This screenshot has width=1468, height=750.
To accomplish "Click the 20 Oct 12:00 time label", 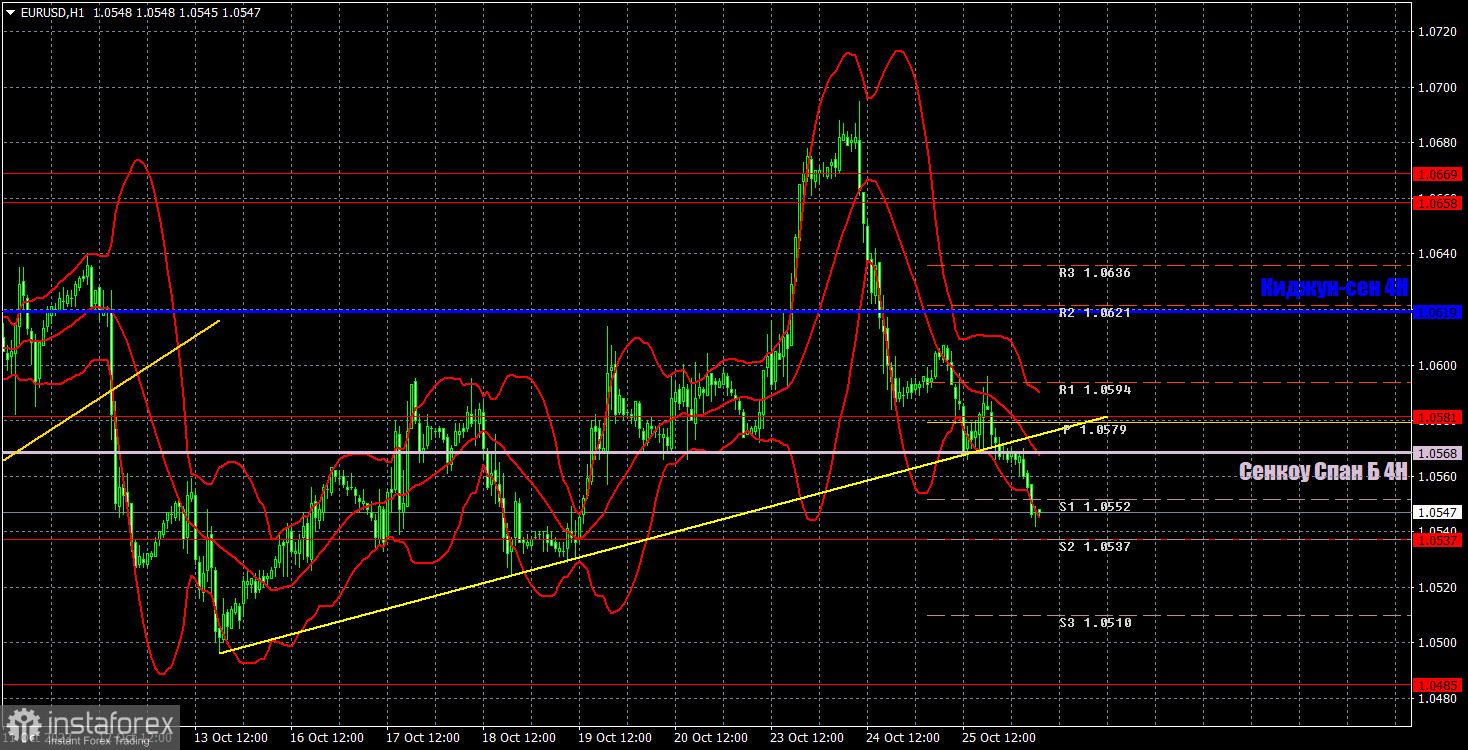I will [711, 738].
